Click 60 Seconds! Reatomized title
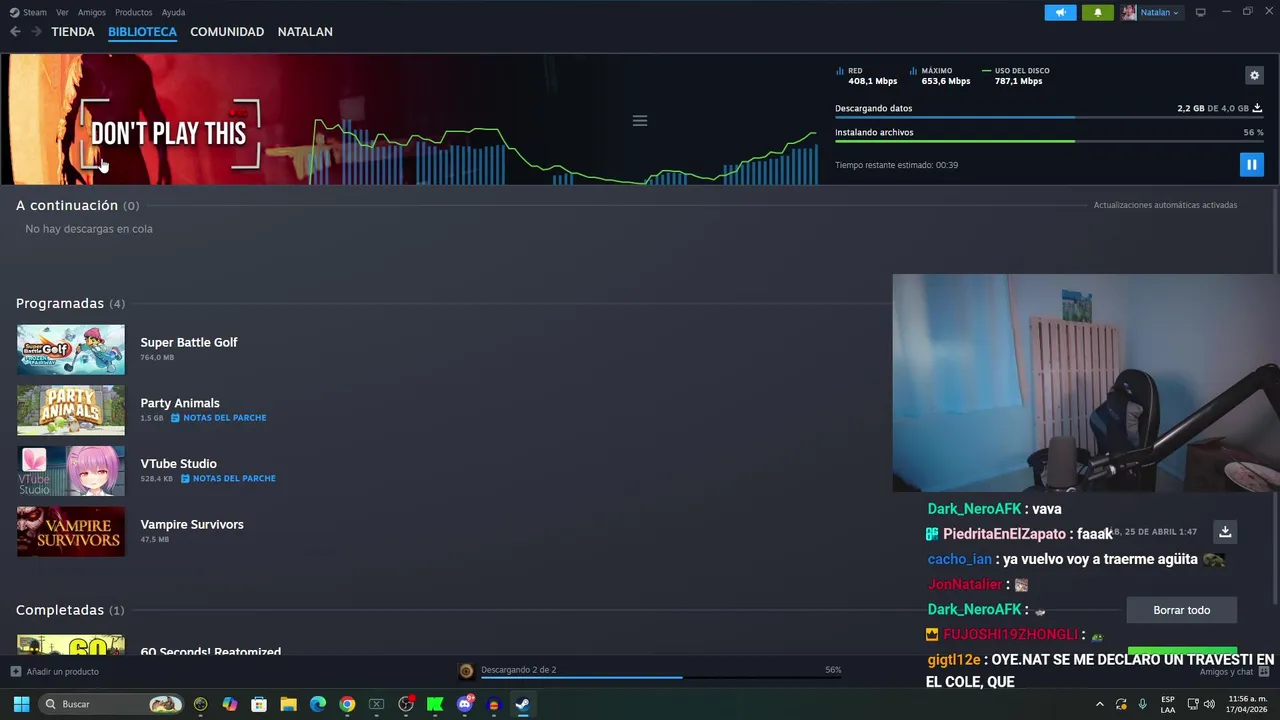The image size is (1280, 720). coord(211,651)
